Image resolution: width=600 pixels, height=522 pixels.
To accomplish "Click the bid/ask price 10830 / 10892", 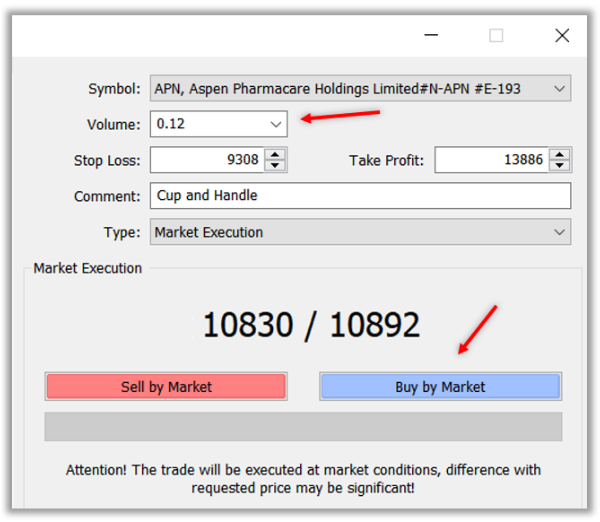I will (311, 325).
